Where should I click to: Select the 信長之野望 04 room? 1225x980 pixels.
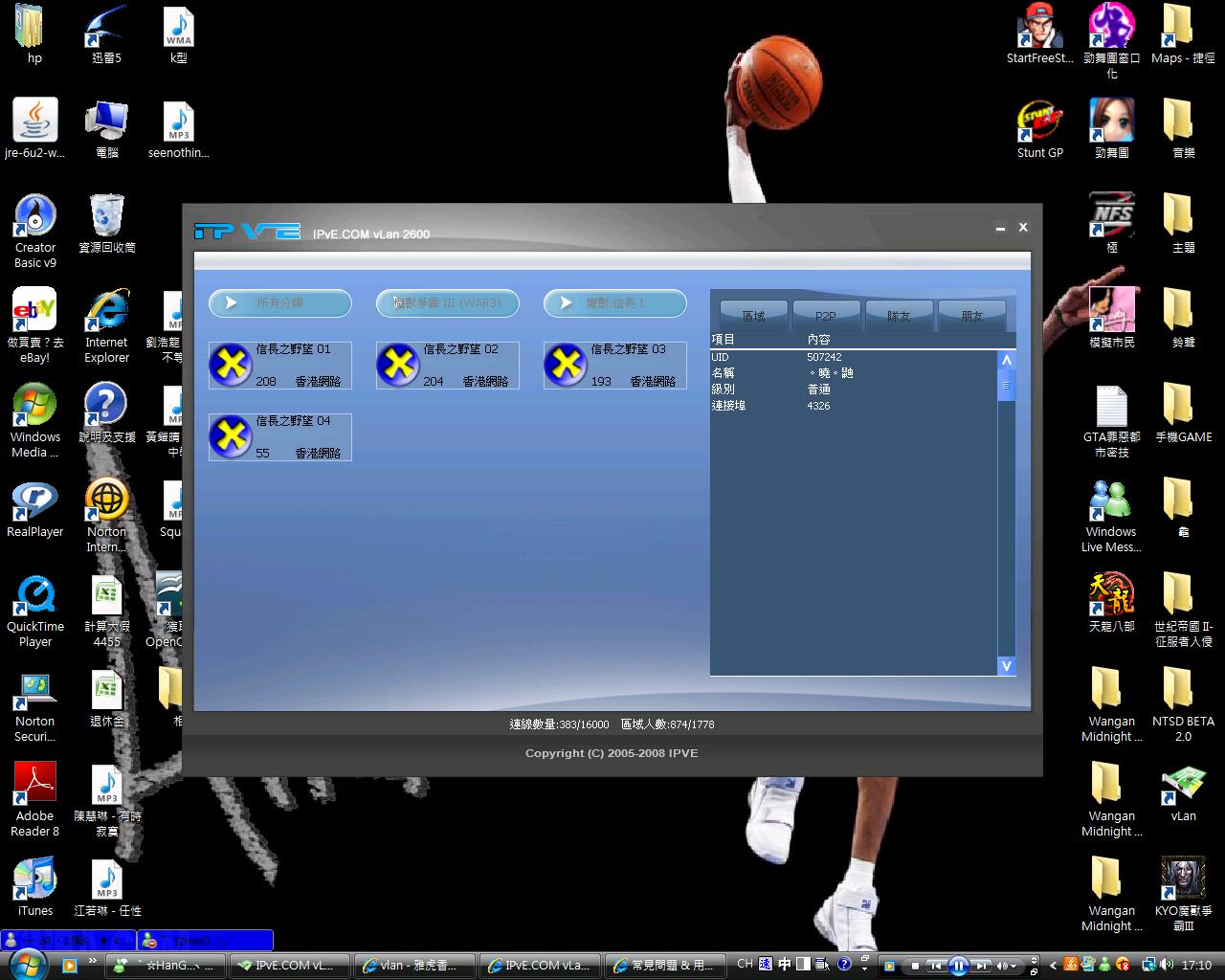(x=280, y=437)
